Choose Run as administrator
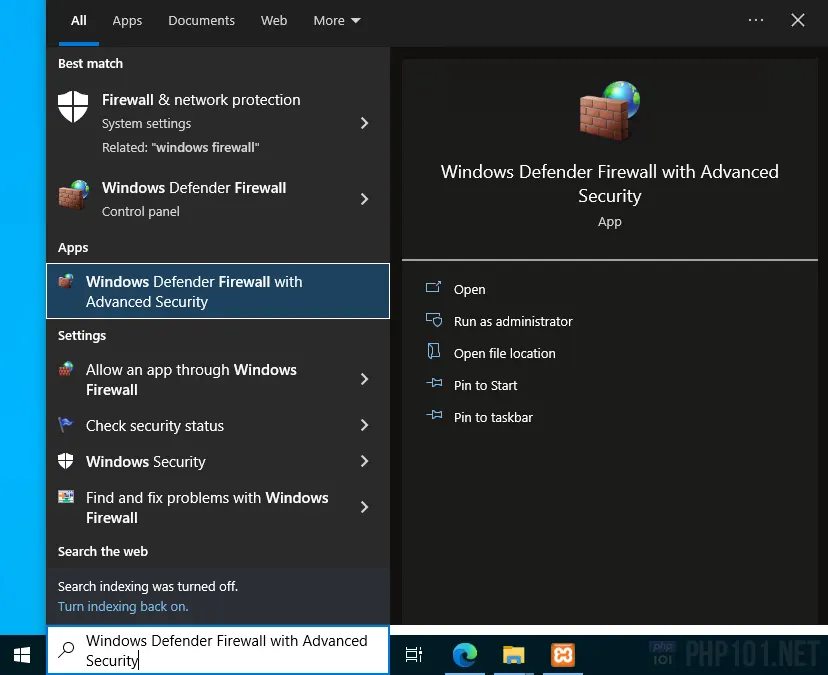The width and height of the screenshot is (828, 675). coord(513,321)
